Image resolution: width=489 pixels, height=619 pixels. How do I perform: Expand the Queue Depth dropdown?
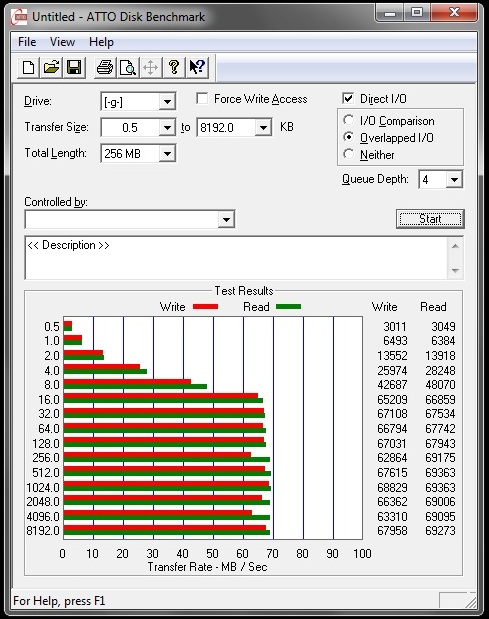pyautogui.click(x=454, y=180)
